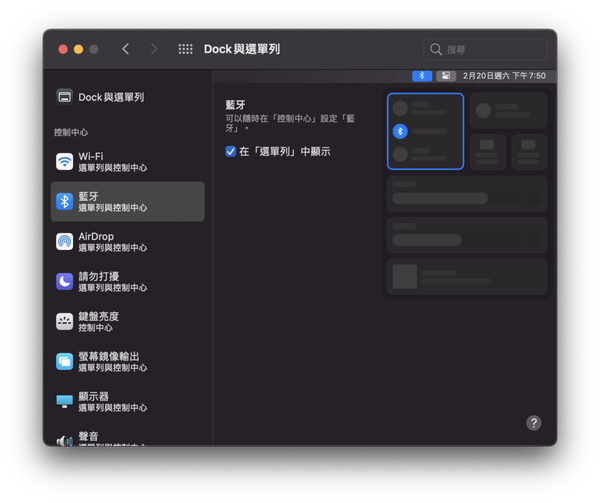The image size is (600, 503).
Task: Click media tile at preview bottom
Action: [467, 277]
